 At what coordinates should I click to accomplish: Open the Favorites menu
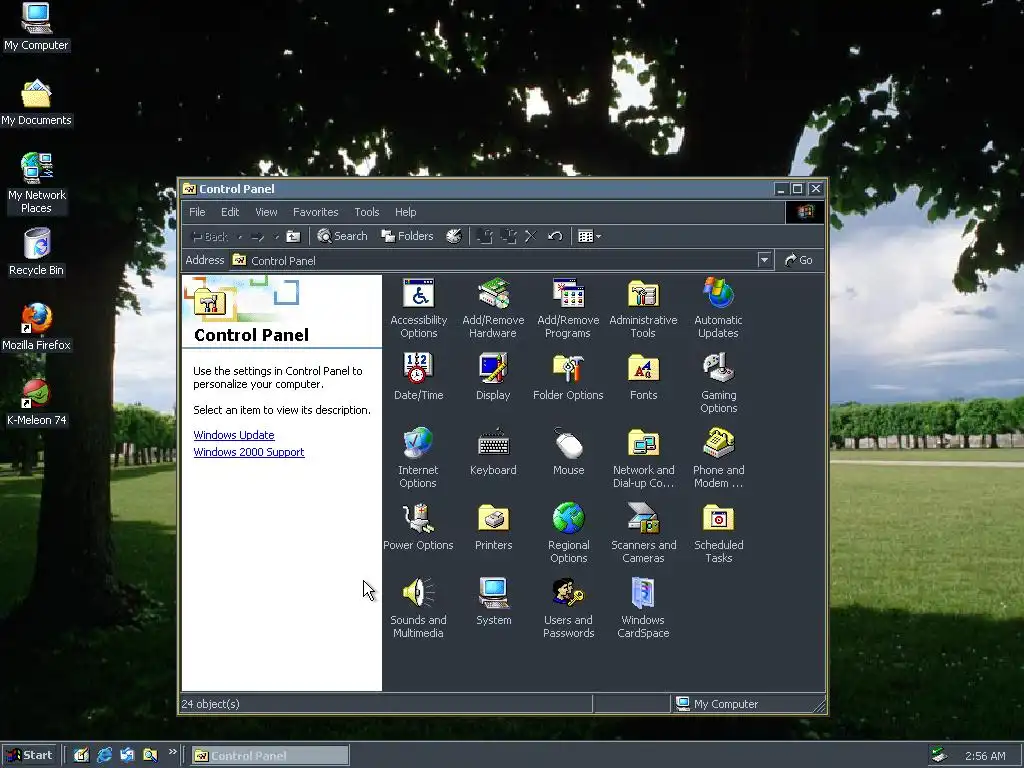(x=315, y=212)
